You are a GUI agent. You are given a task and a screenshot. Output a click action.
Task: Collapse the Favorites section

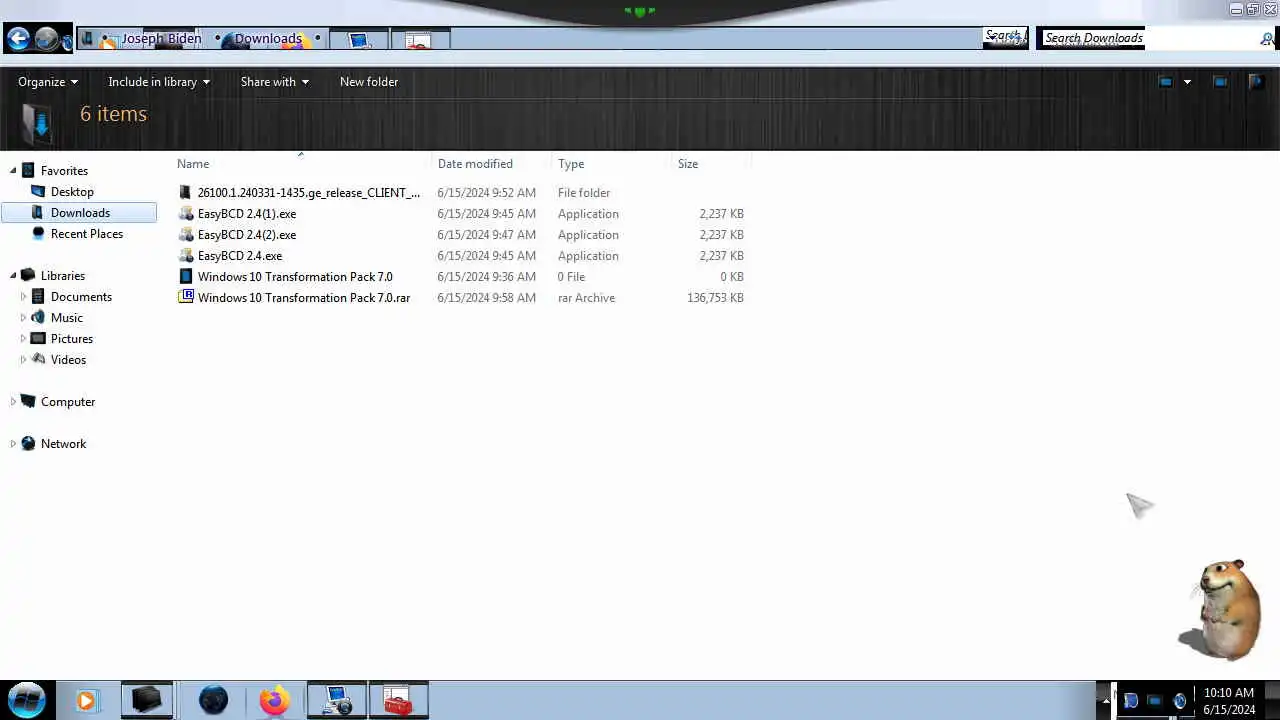13,171
